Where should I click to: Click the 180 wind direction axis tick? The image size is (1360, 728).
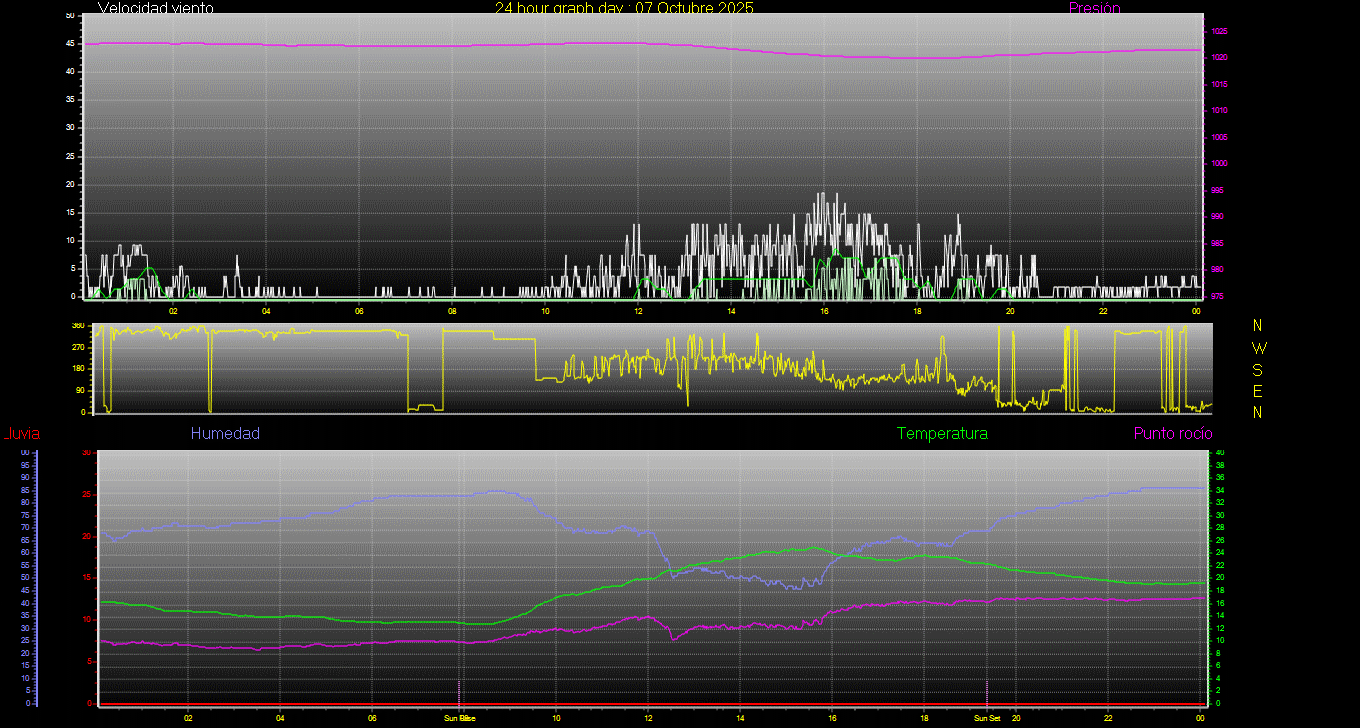pos(78,369)
